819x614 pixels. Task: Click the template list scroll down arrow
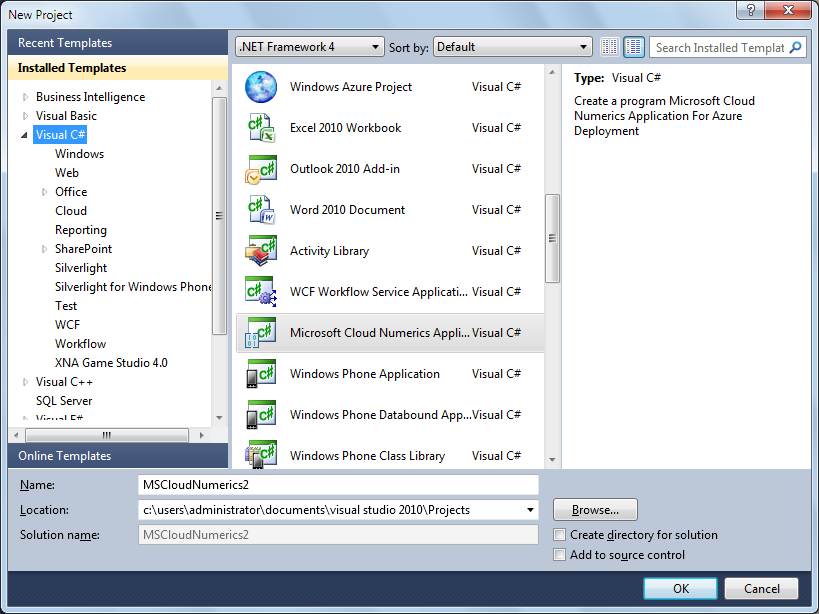(x=552, y=459)
